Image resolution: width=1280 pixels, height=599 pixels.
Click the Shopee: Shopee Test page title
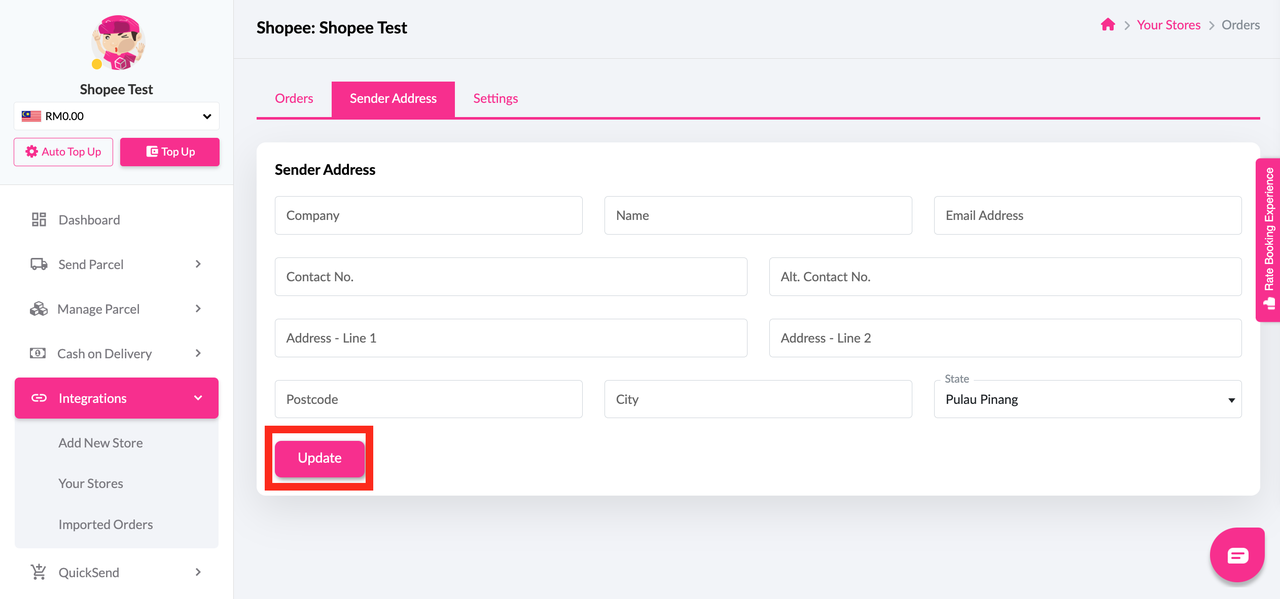point(332,28)
